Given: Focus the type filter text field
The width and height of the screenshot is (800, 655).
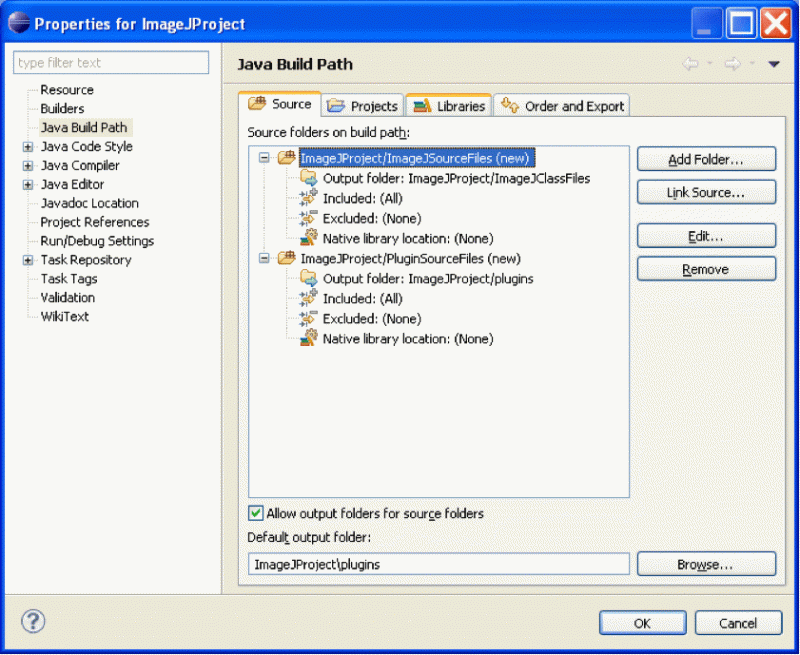Looking at the screenshot, I should (x=111, y=62).
